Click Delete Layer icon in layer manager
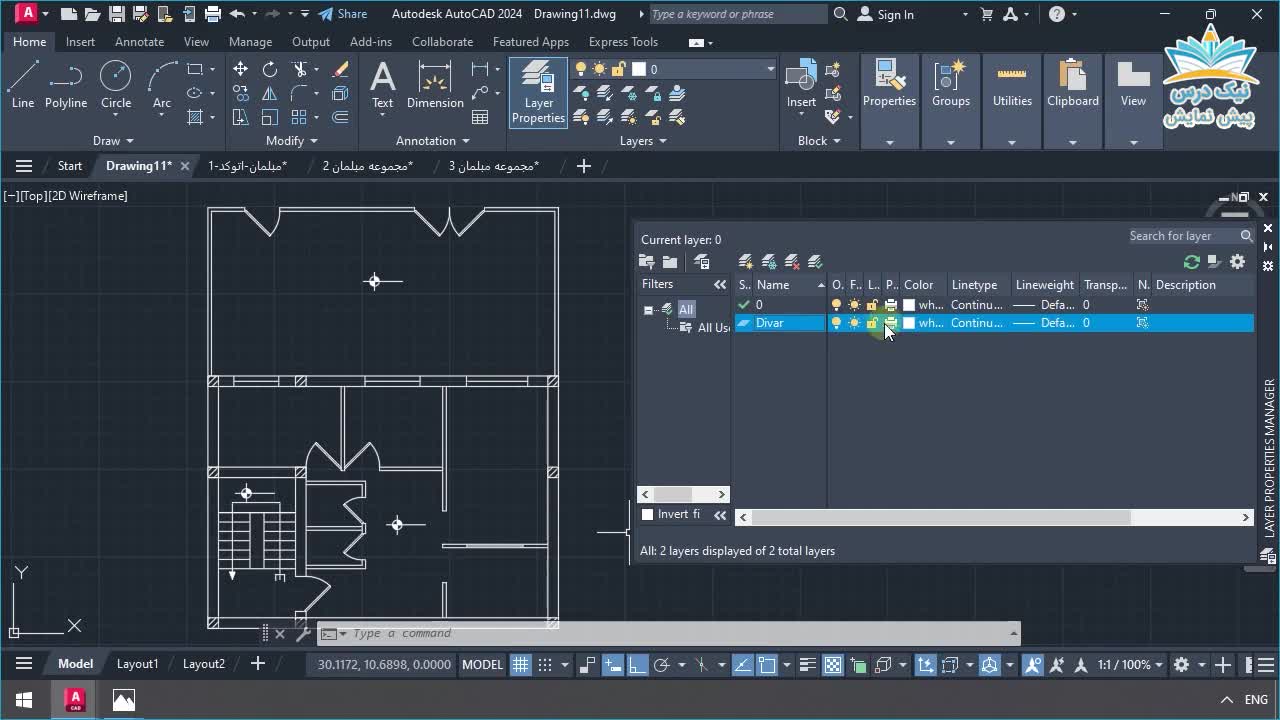This screenshot has height=720, width=1280. click(792, 262)
